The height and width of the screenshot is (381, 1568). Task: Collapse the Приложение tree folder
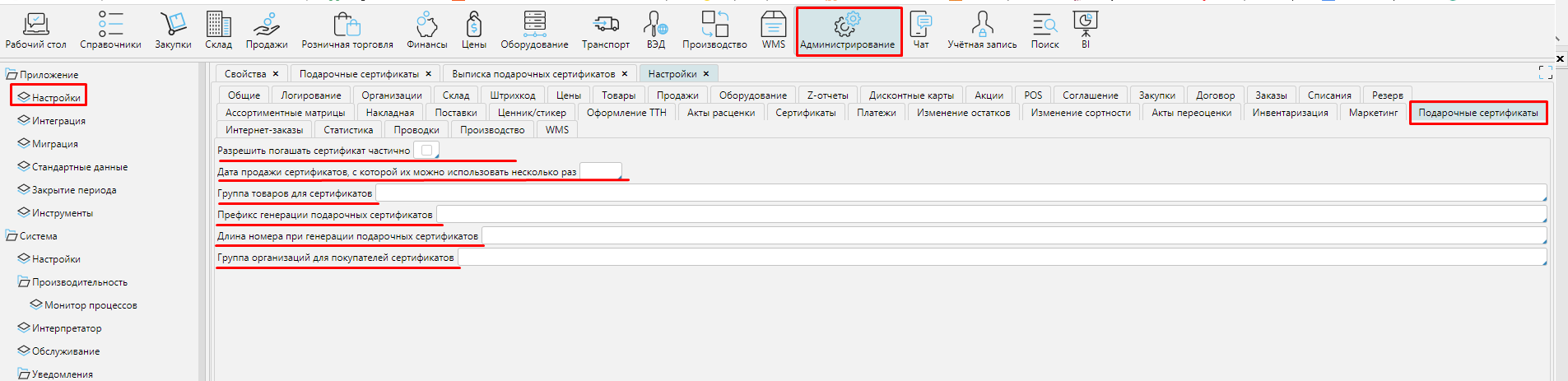coord(12,75)
